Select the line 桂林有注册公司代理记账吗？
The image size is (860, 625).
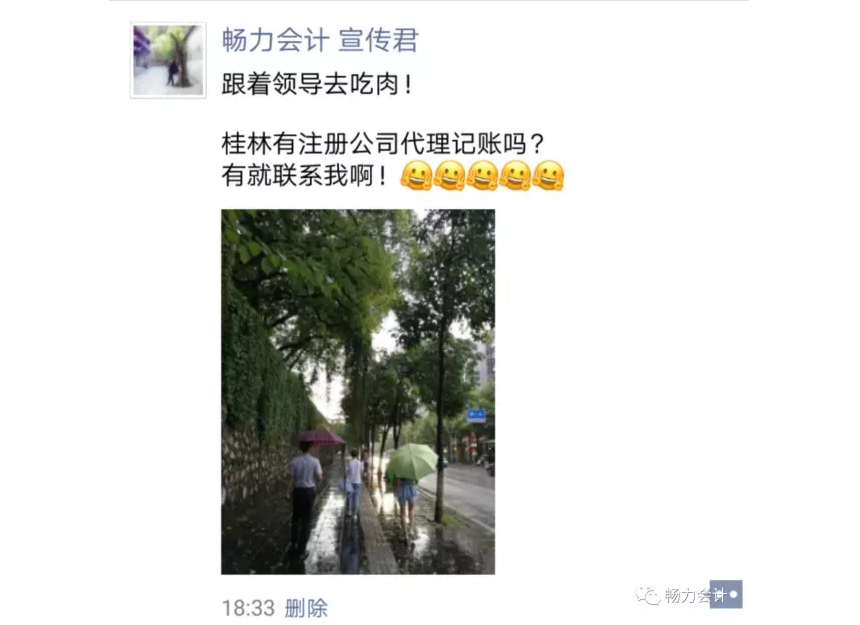point(383,144)
